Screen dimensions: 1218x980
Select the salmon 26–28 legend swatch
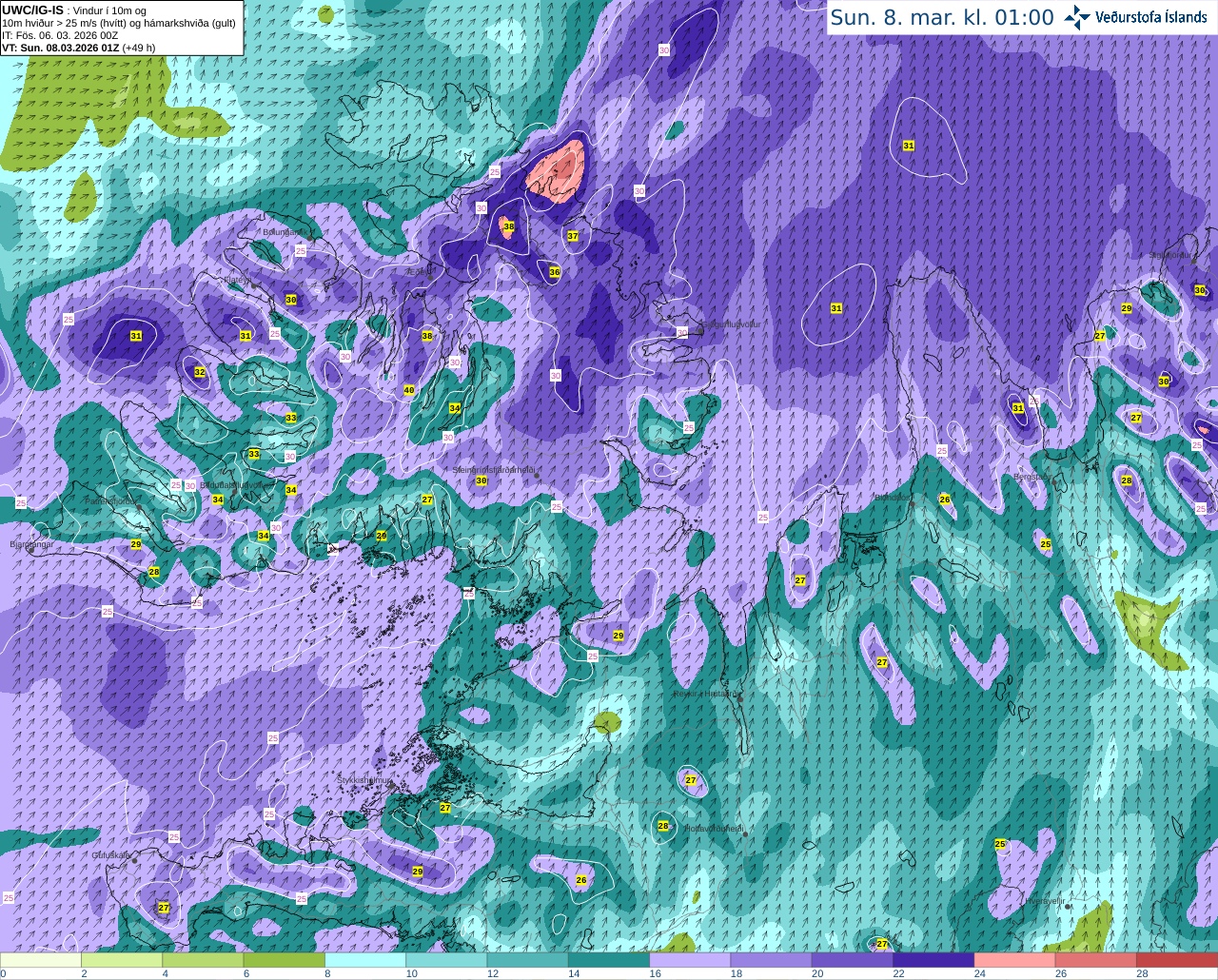point(1096,959)
